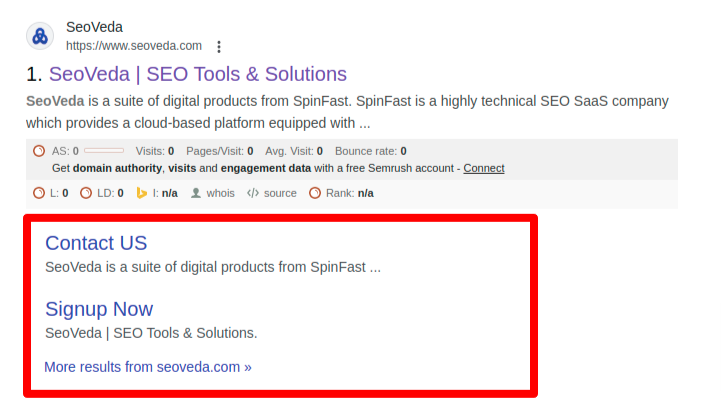Click the LD linking domains icon
Screen dimensions: 722x409
coord(86,193)
